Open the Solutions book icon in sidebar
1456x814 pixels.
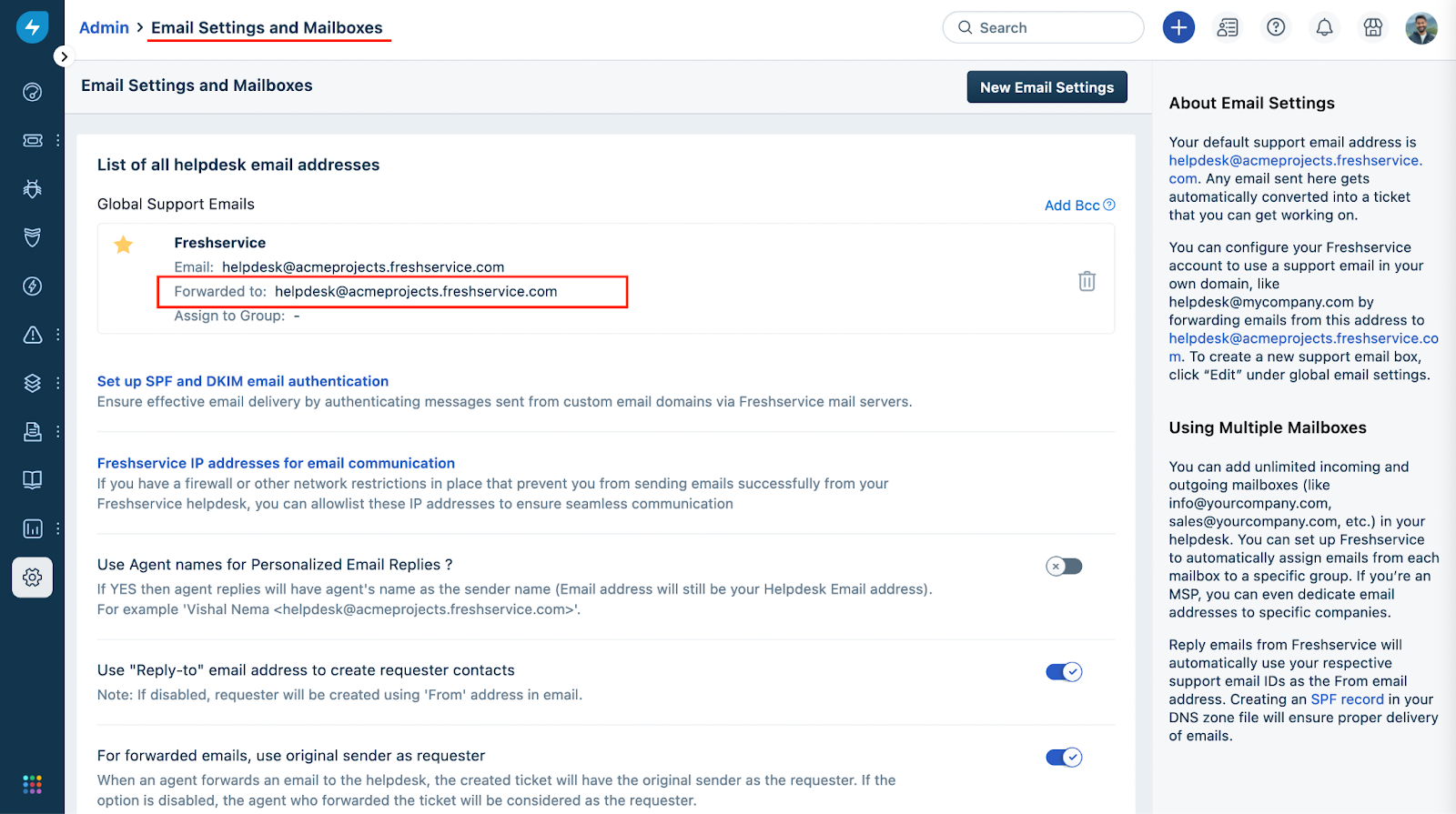(x=32, y=479)
